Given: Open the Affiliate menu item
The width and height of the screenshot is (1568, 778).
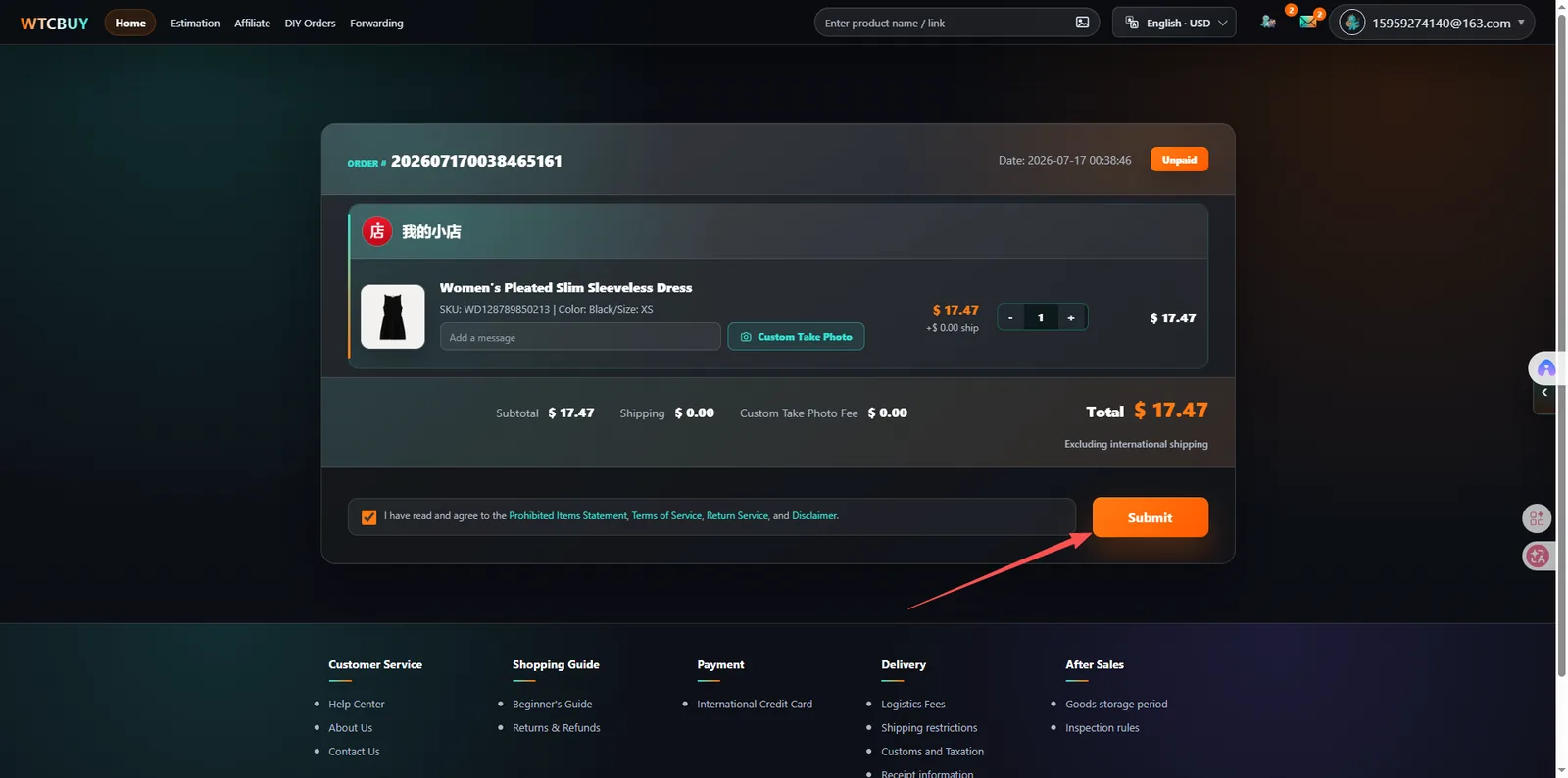Looking at the screenshot, I should (x=252, y=24).
